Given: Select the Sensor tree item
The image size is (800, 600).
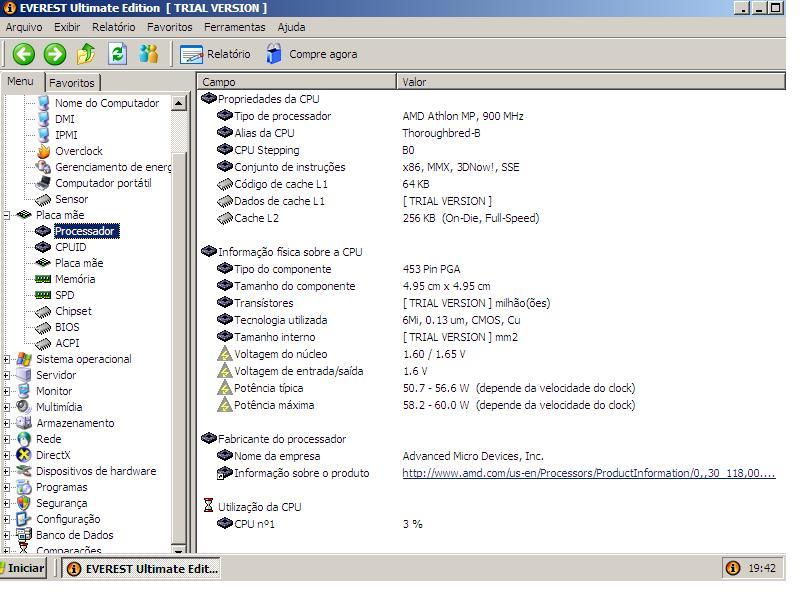Looking at the screenshot, I should click(71, 199).
